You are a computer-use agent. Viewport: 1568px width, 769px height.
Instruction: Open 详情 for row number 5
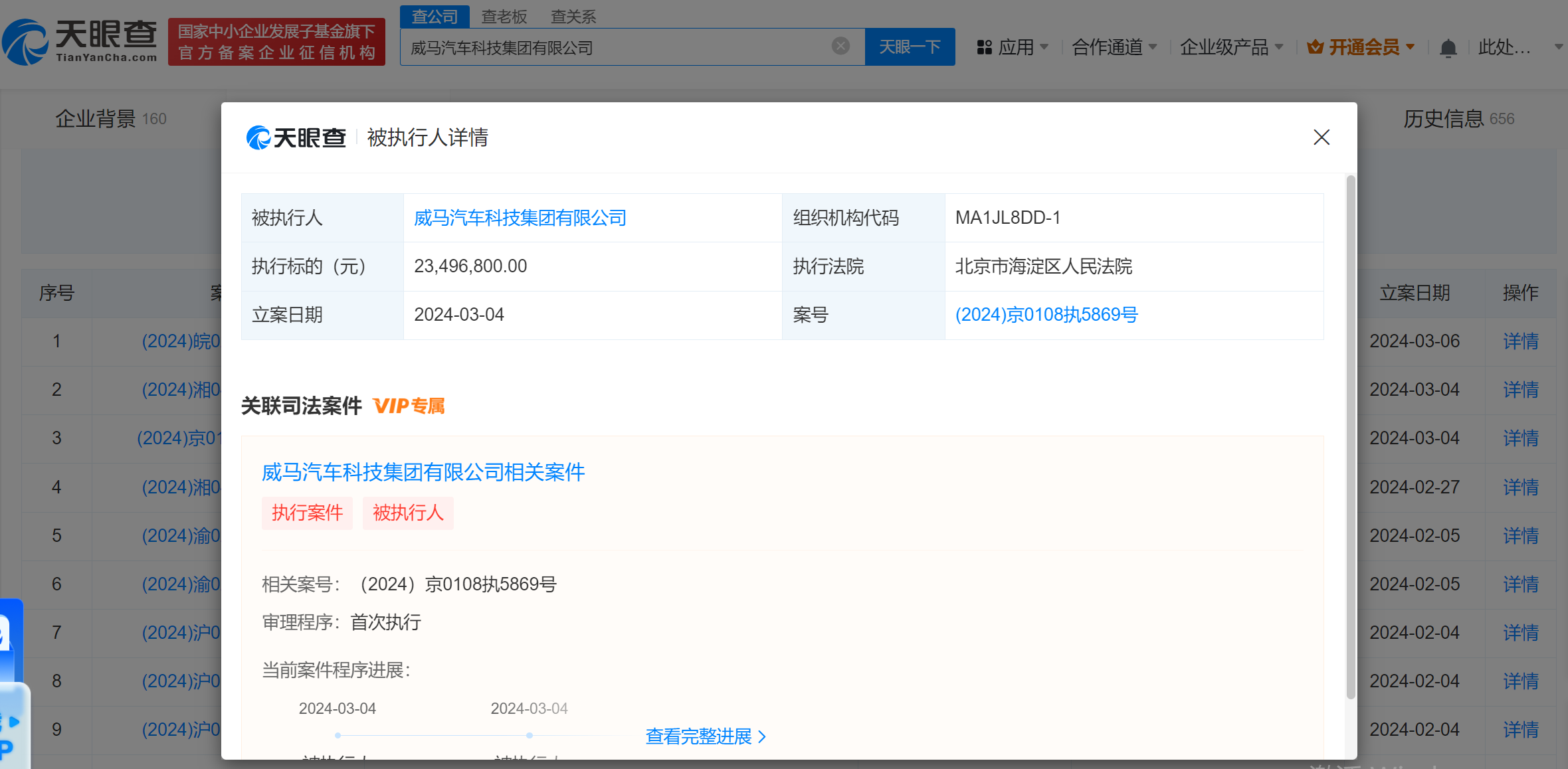(1521, 536)
